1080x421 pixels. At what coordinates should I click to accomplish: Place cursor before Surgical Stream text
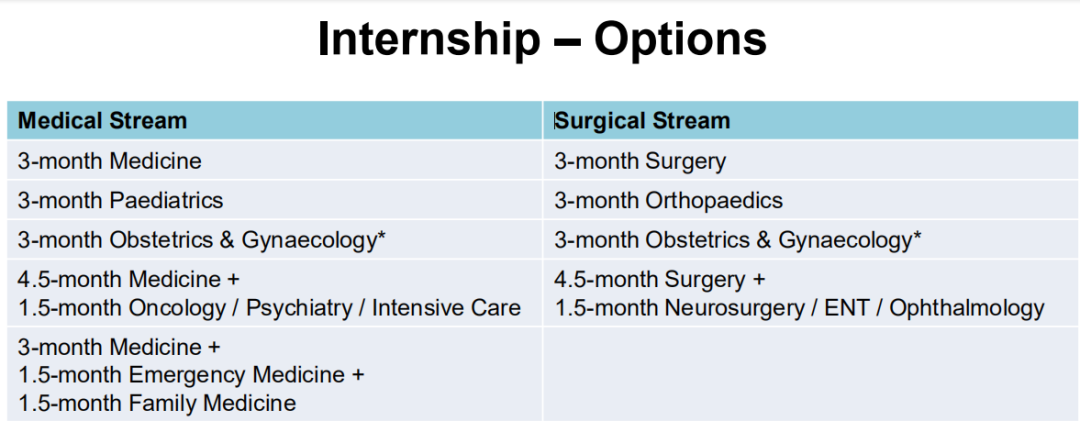point(555,121)
